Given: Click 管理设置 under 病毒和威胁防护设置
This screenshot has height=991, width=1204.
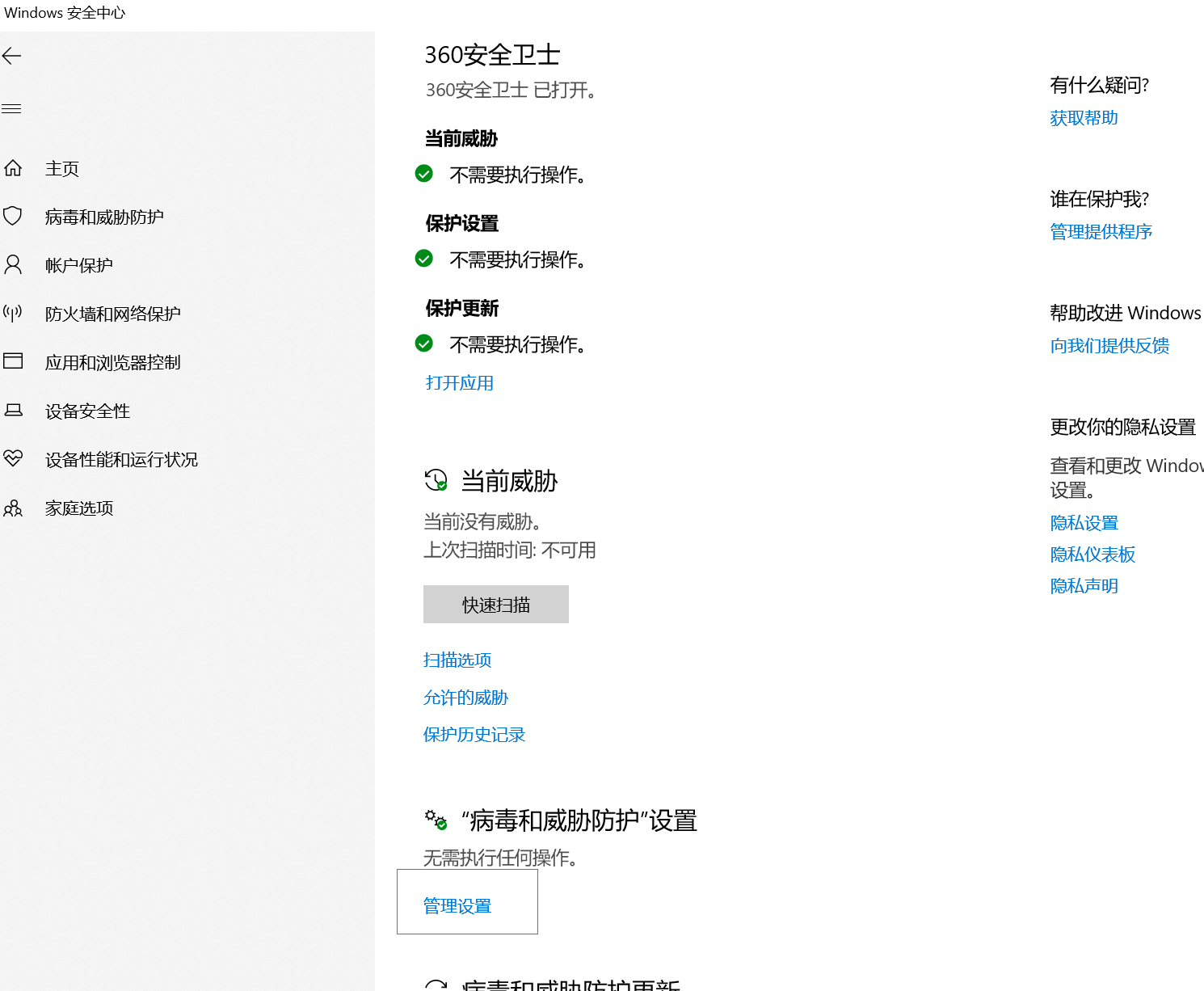Looking at the screenshot, I should pyautogui.click(x=457, y=905).
